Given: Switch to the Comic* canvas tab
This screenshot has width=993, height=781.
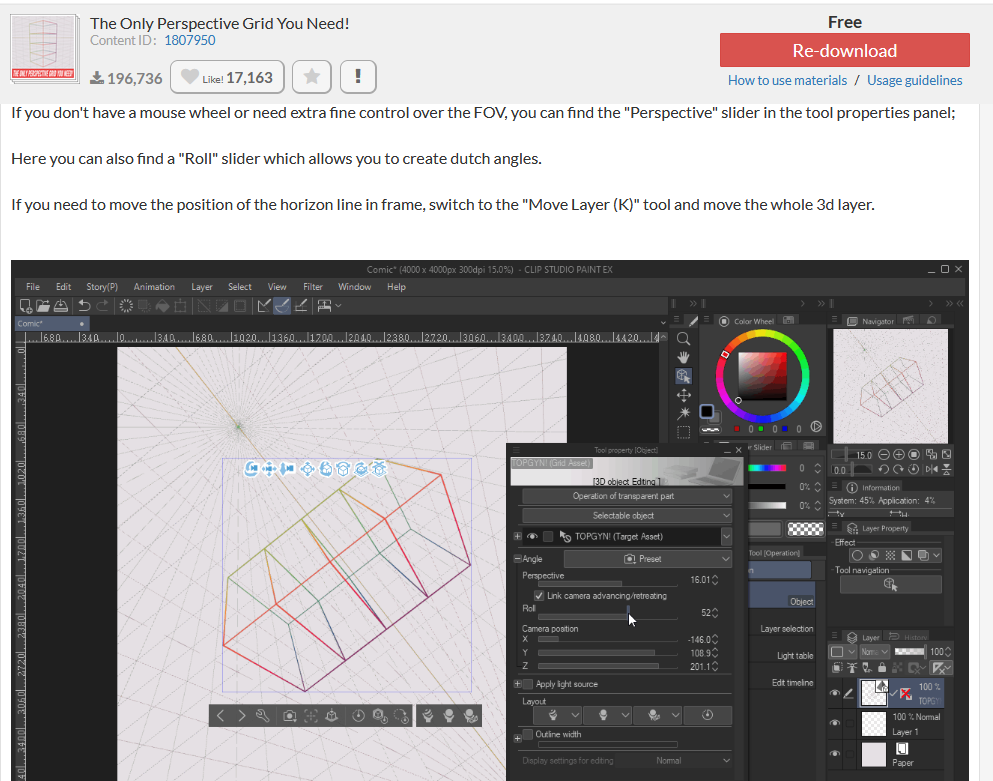Looking at the screenshot, I should (52, 324).
